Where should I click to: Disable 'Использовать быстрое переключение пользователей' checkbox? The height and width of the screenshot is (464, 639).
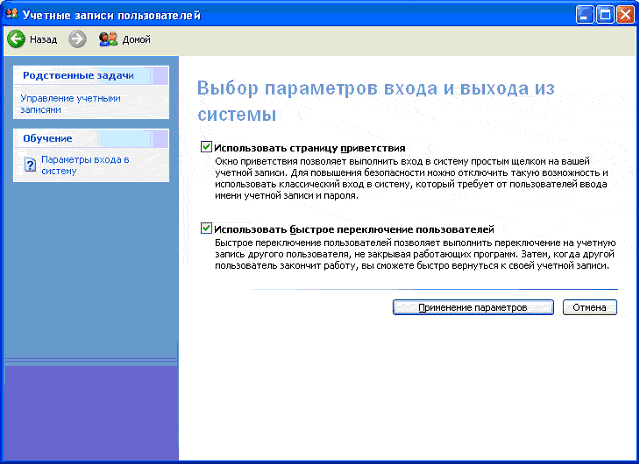click(x=206, y=229)
